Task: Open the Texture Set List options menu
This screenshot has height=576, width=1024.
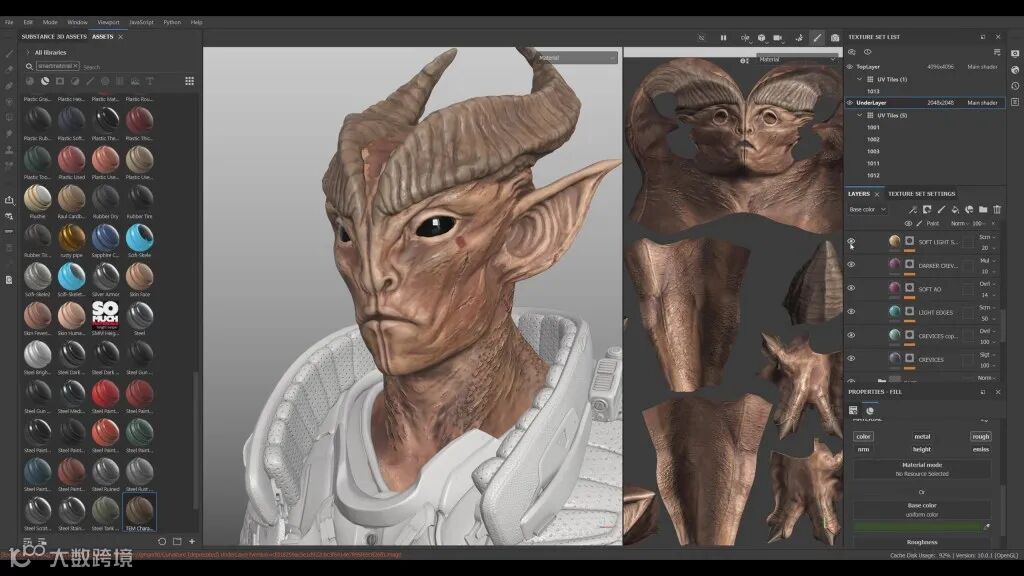Action: (x=997, y=52)
